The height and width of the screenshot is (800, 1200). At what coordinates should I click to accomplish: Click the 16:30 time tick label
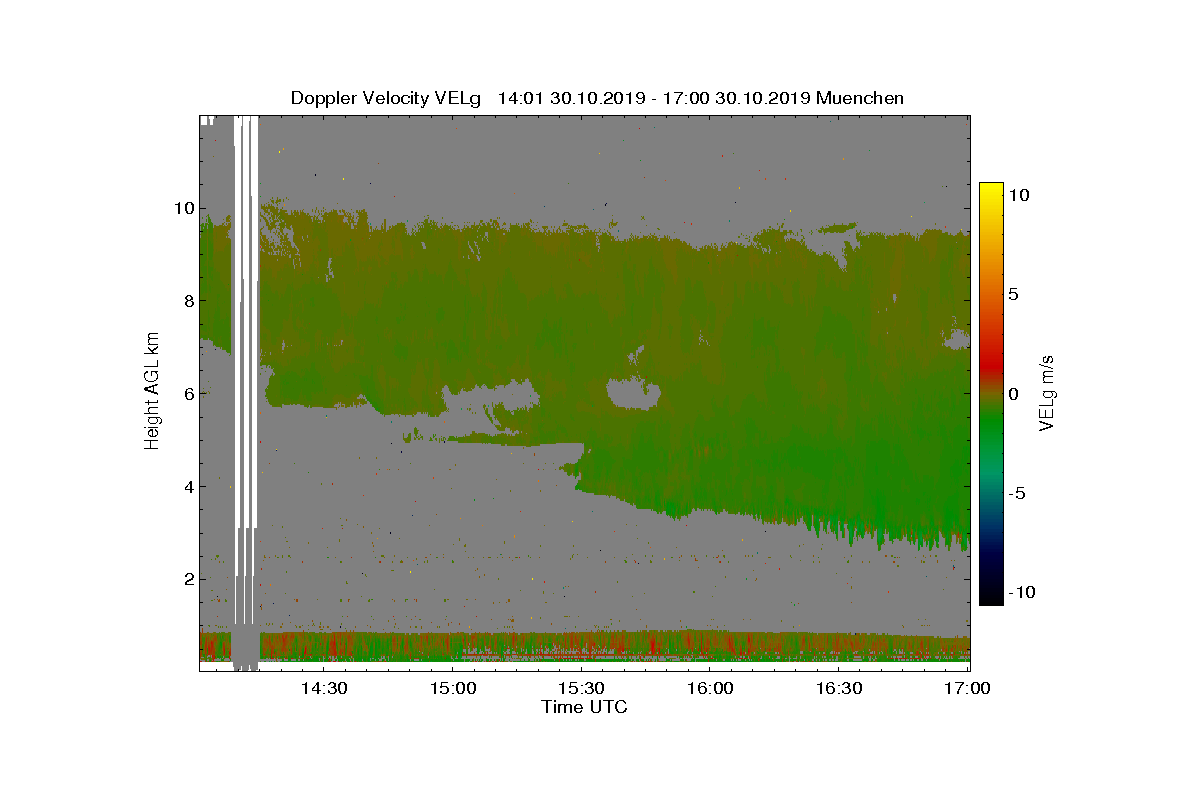840,688
